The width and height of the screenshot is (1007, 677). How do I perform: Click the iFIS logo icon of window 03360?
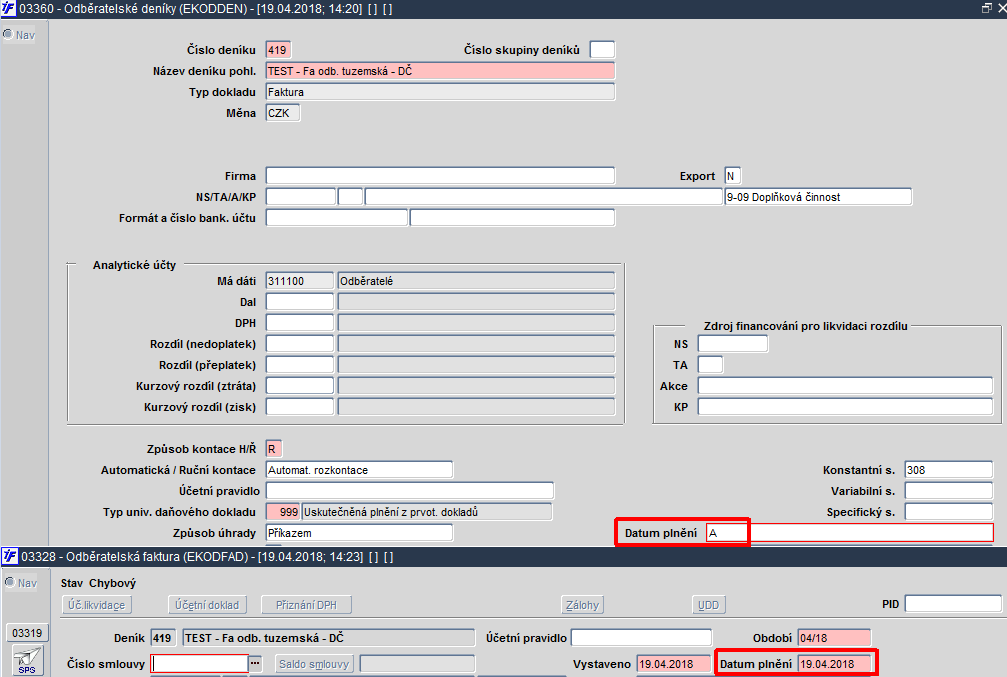pyautogui.click(x=8, y=8)
